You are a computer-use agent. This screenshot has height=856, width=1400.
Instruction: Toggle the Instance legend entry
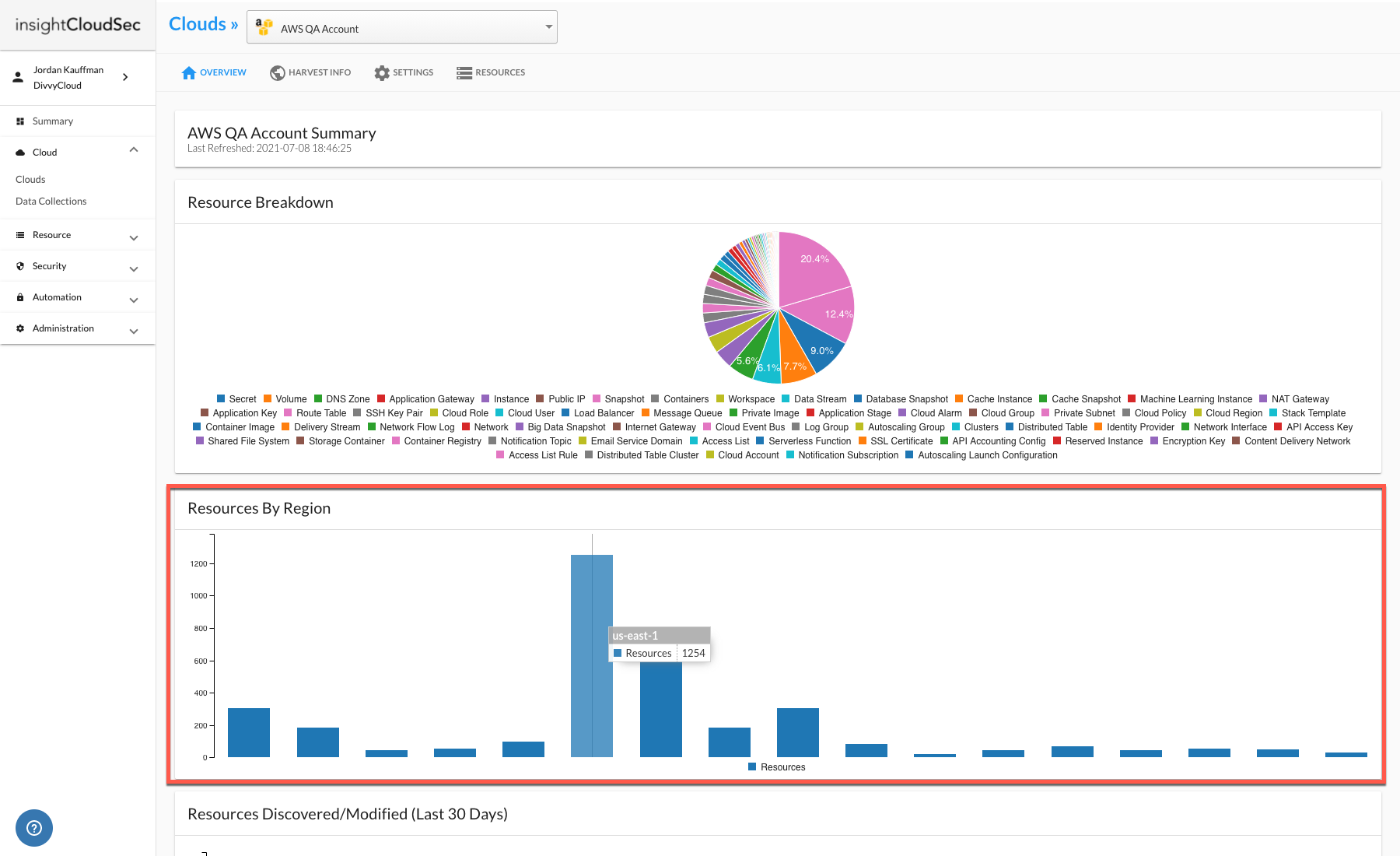click(506, 399)
